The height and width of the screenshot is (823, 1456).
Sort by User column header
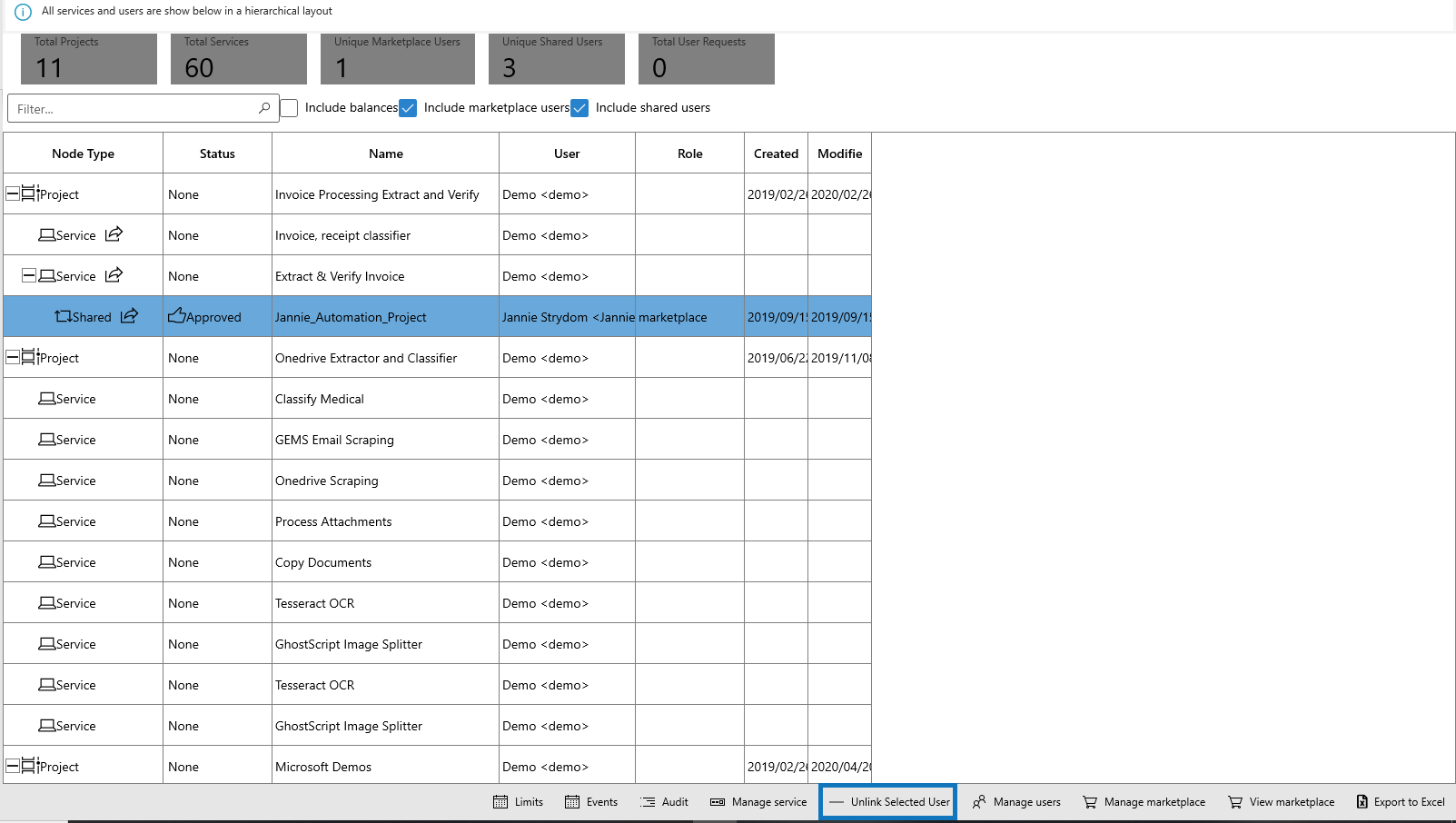click(567, 154)
